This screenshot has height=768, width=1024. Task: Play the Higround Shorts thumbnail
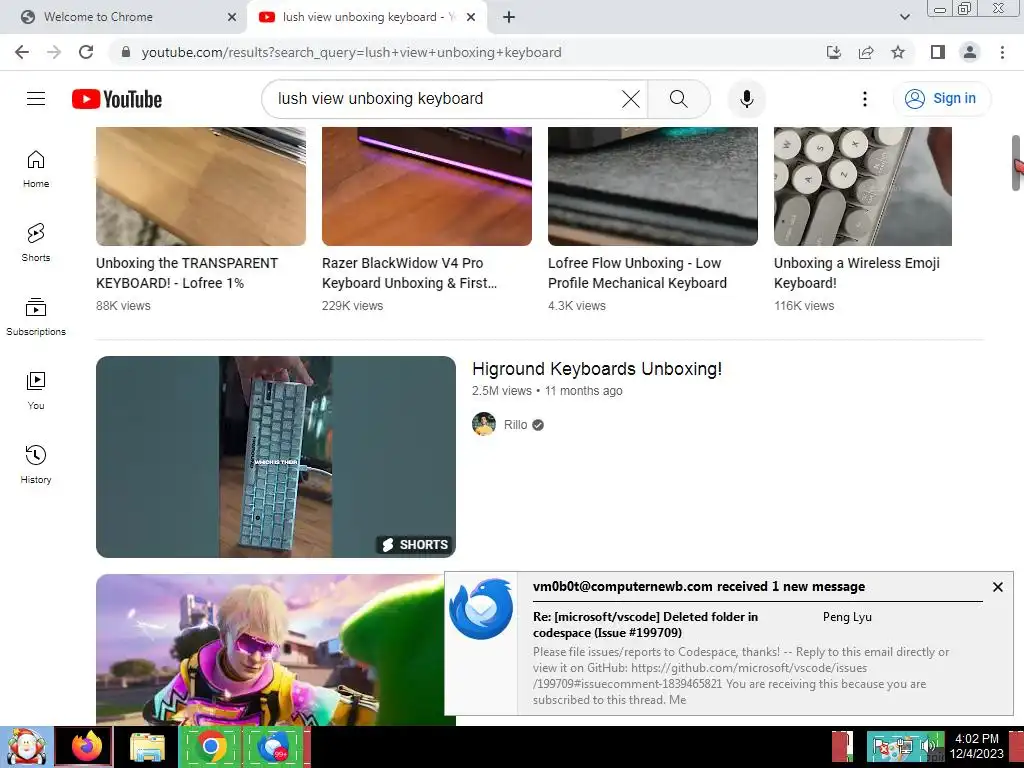pos(276,456)
